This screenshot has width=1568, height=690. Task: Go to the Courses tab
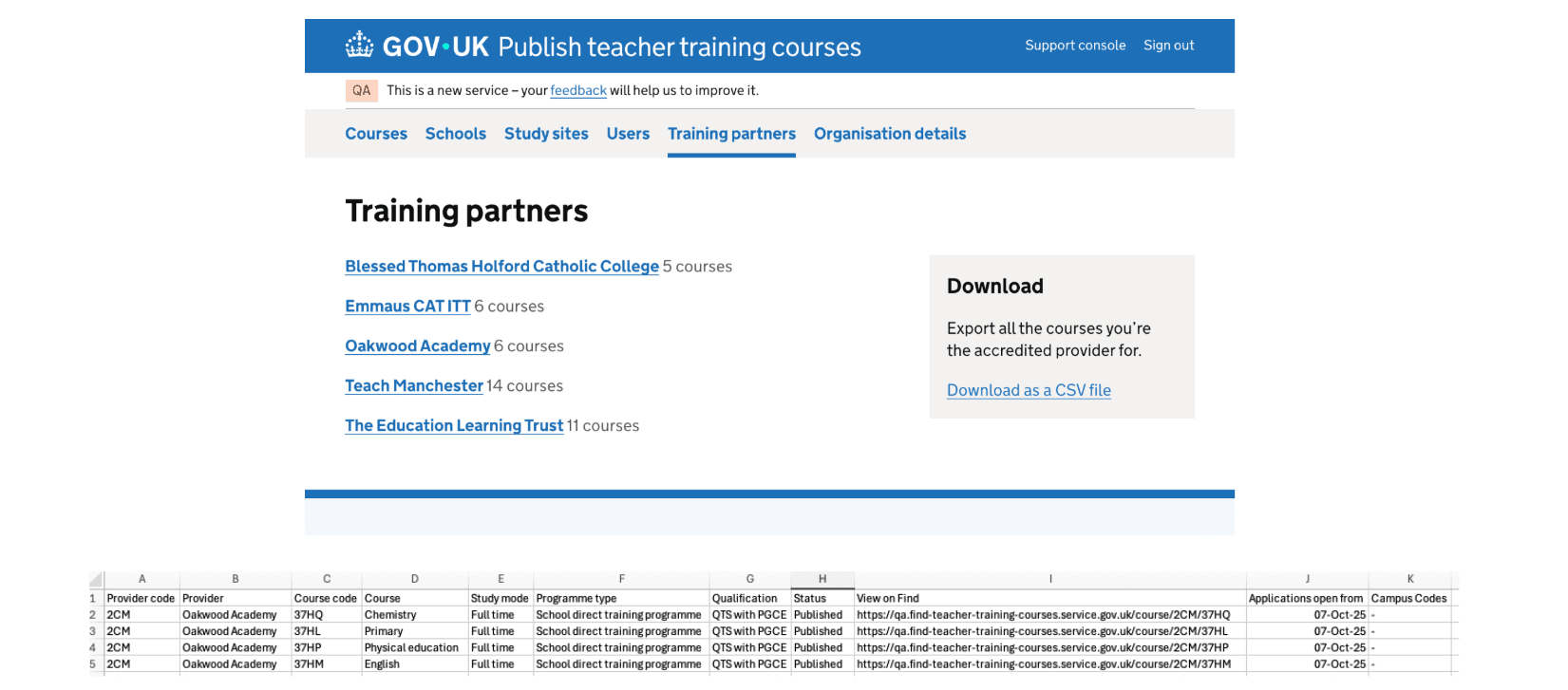coord(376,134)
